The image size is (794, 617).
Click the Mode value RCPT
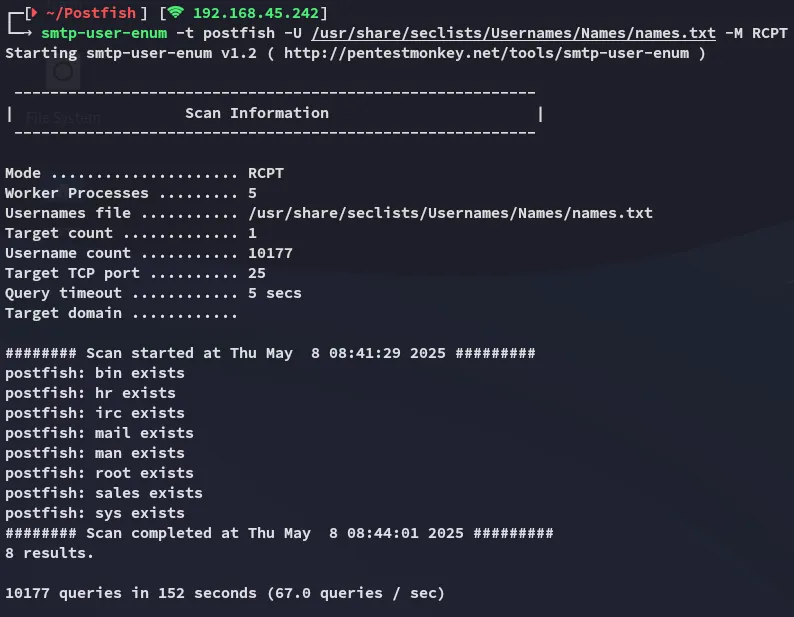point(266,173)
